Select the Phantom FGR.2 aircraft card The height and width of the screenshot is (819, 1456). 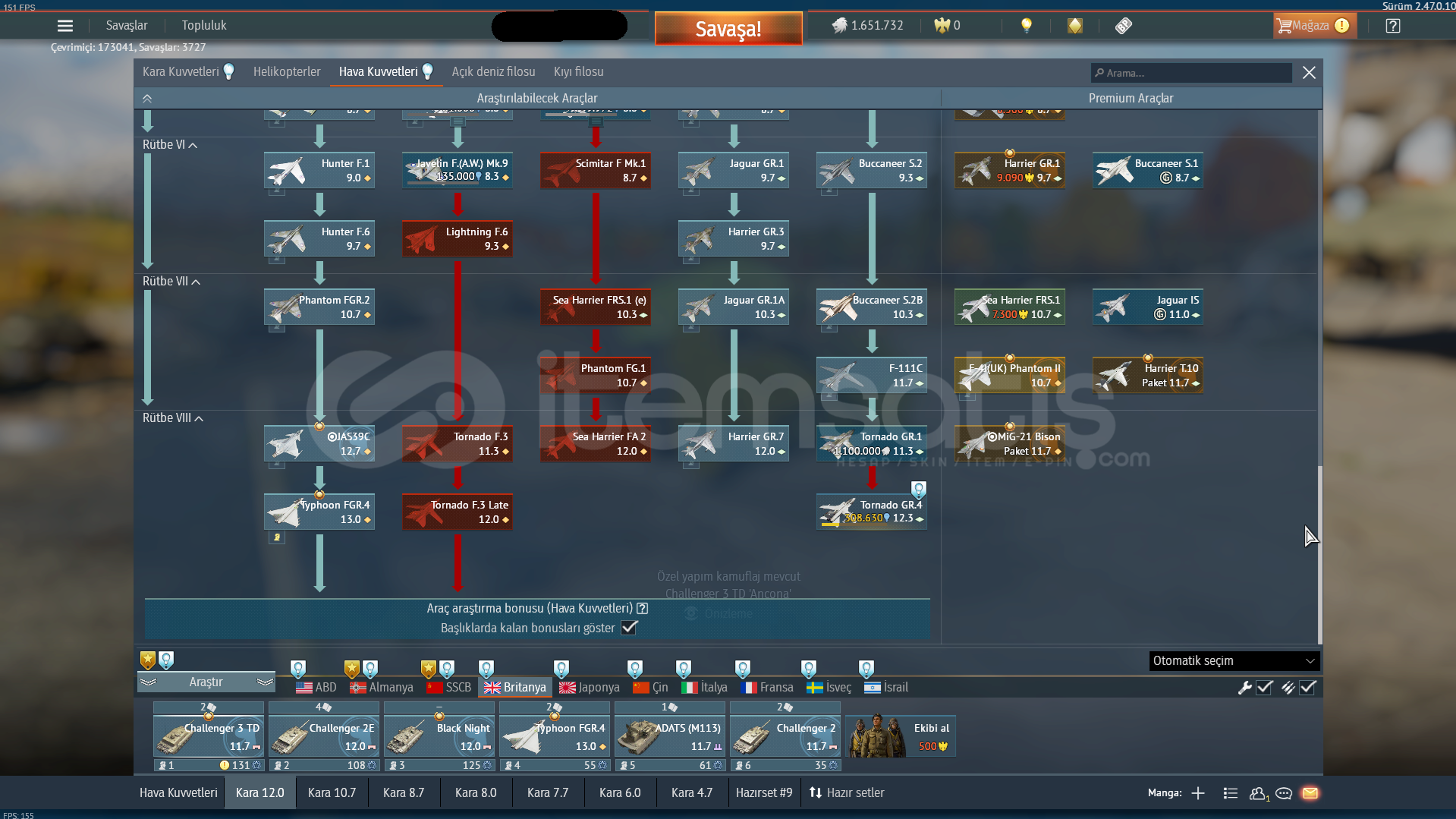[319, 307]
